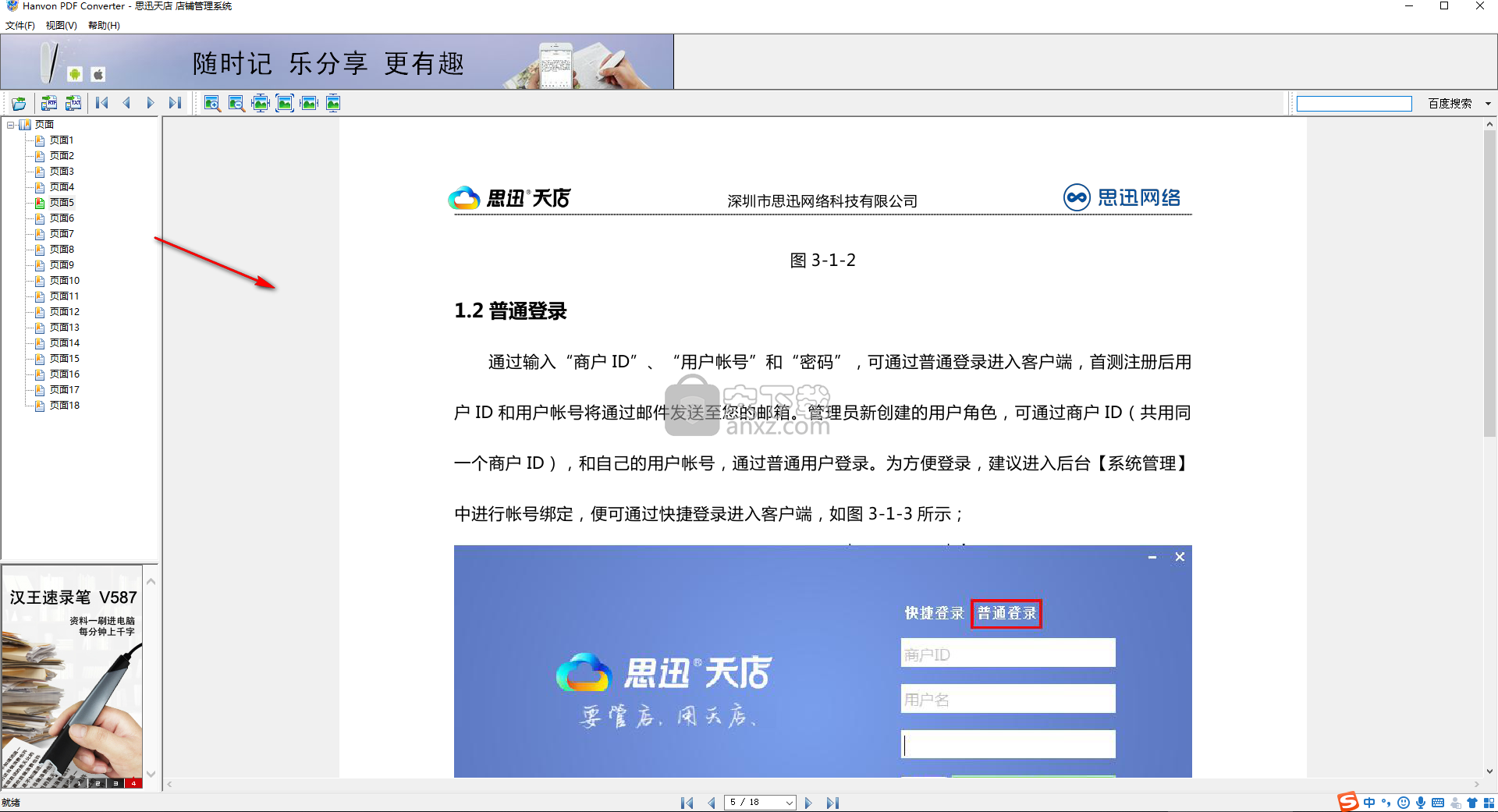This screenshot has width=1498, height=812.
Task: Click the 随时记 乐分享 更有趣 banner
Action: click(x=337, y=62)
